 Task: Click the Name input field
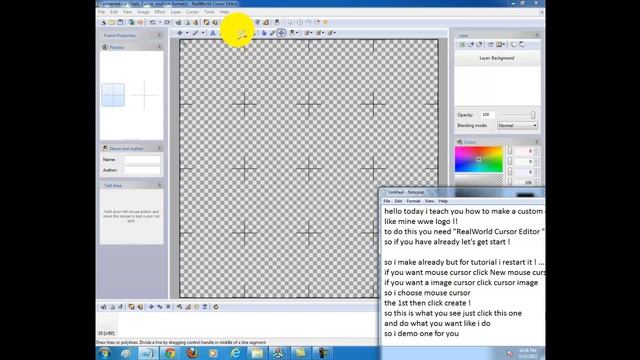[142, 160]
